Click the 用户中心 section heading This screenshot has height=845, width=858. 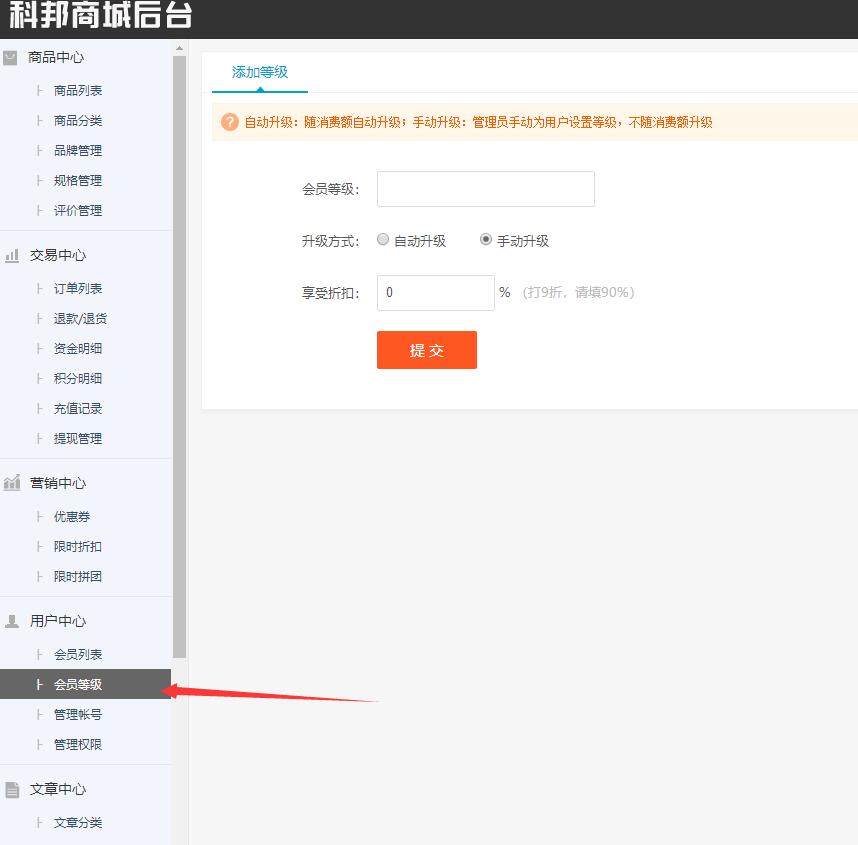[x=58, y=621]
